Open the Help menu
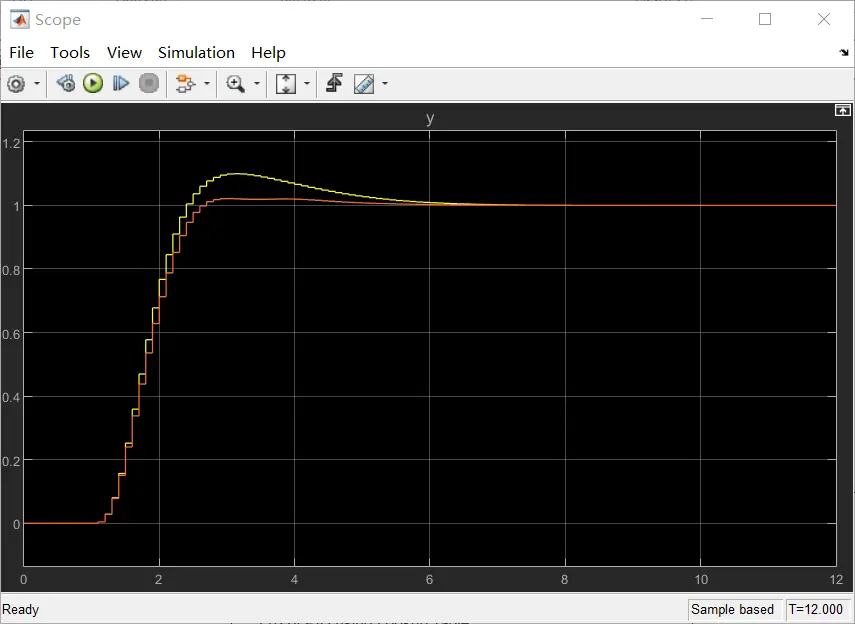Viewport: 855px width, 624px height. (x=268, y=52)
